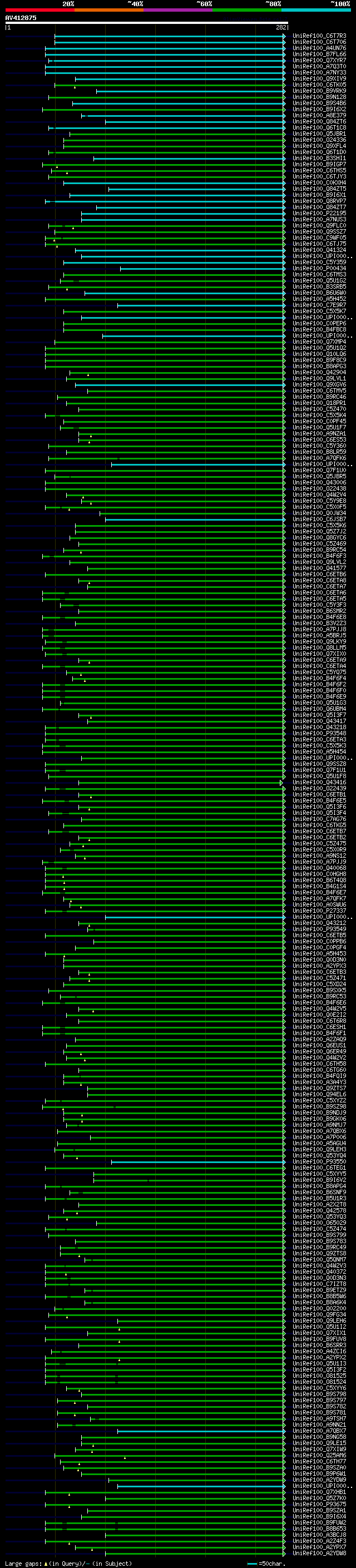Open hit UniRef100_B7FL66
The image size is (356, 1568).
pos(319,54)
